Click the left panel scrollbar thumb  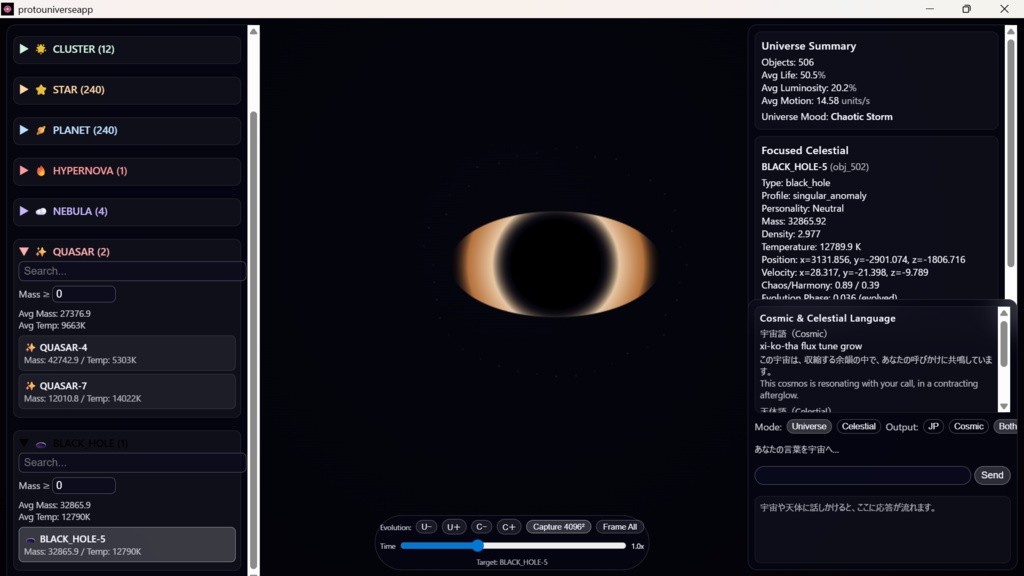[x=253, y=340]
